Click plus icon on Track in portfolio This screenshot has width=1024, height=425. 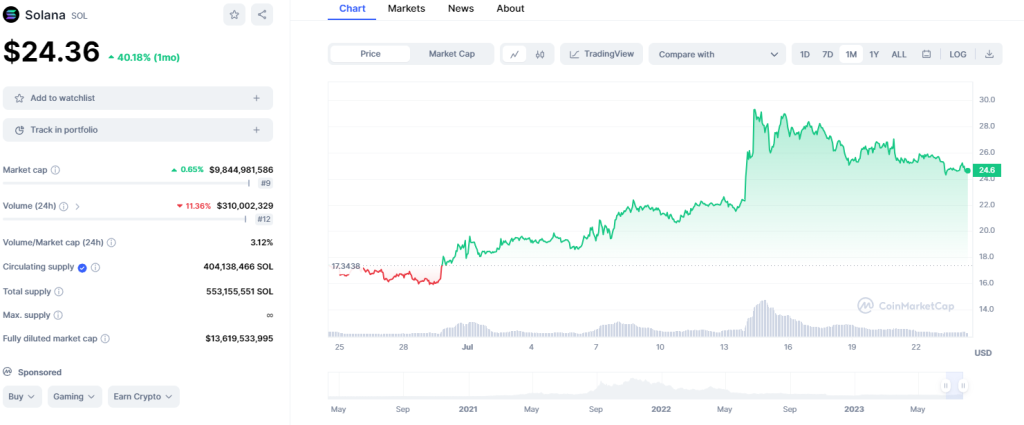[x=257, y=130]
